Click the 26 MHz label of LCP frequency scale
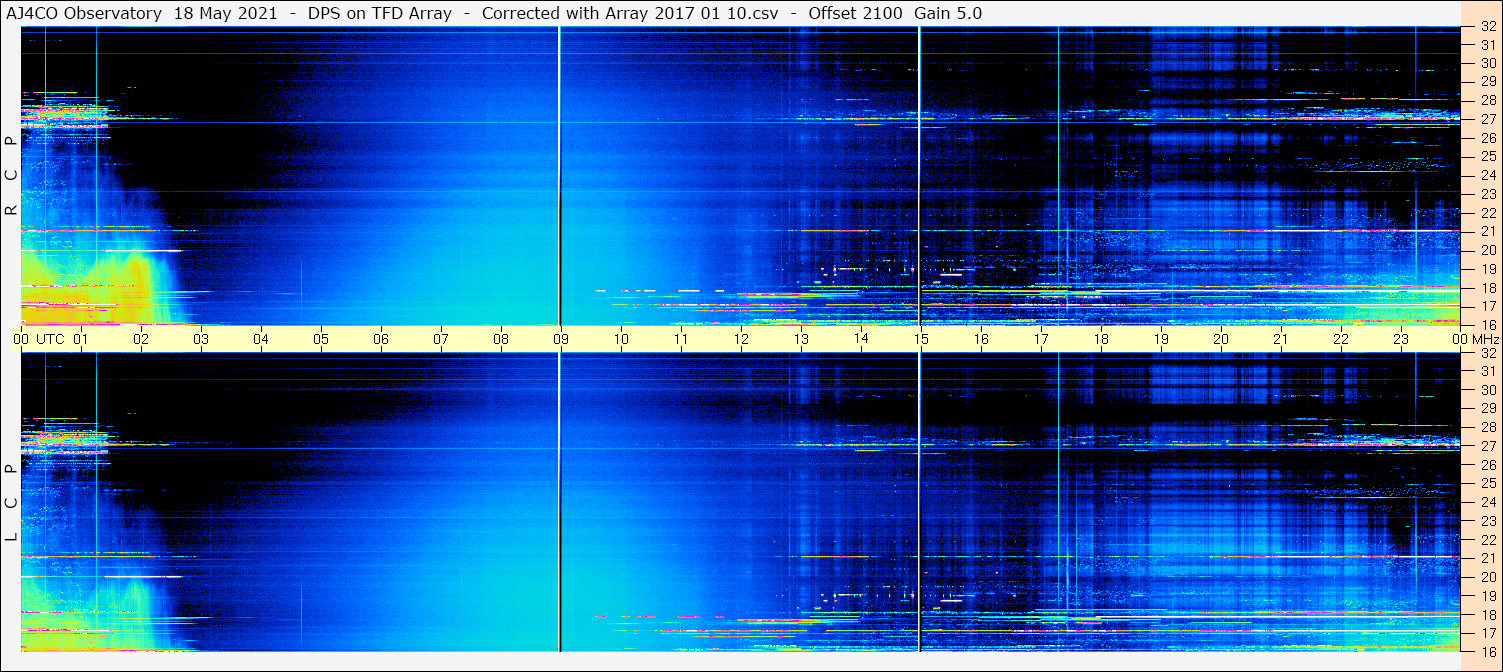This screenshot has width=1503, height=672. pyautogui.click(x=1487, y=464)
